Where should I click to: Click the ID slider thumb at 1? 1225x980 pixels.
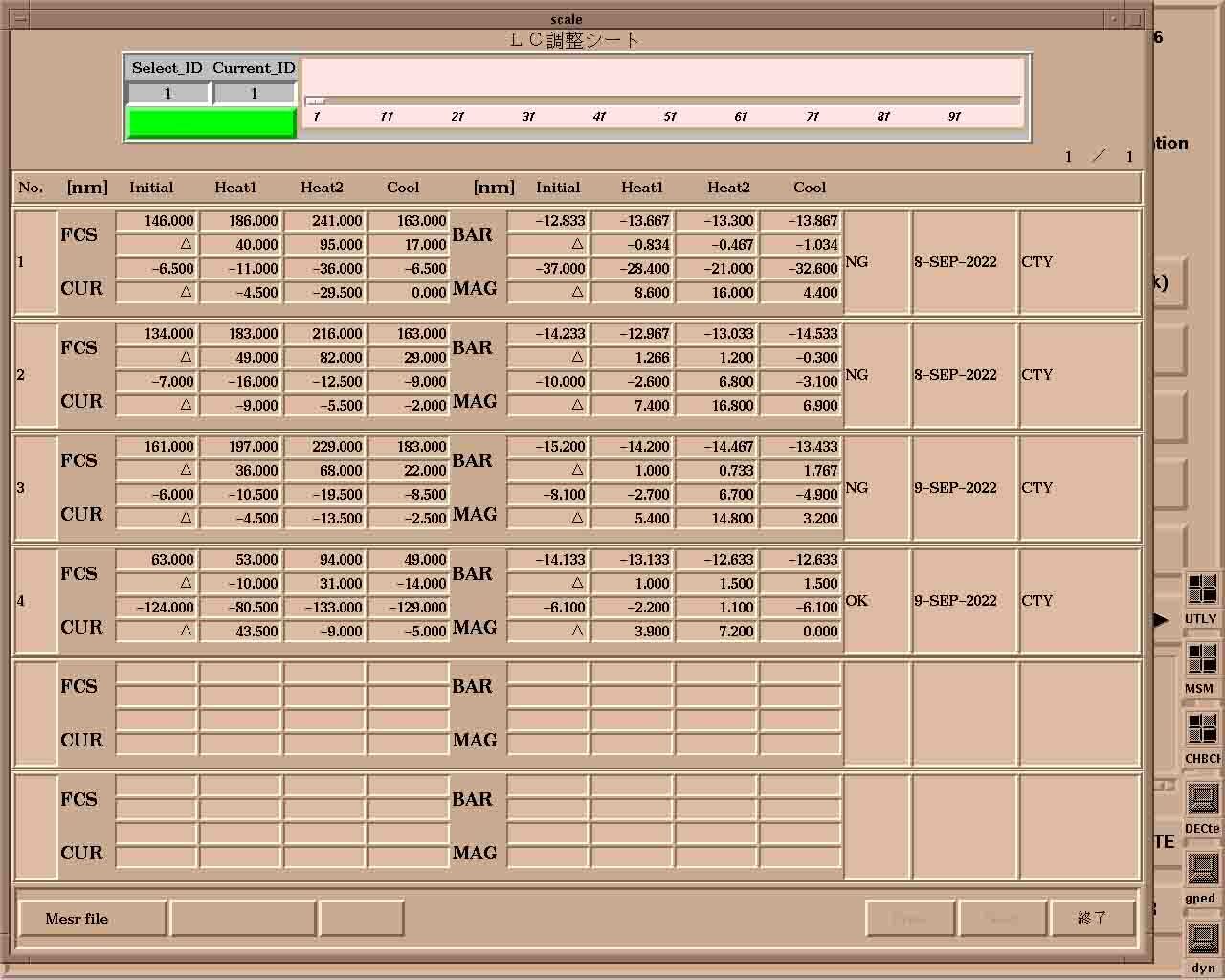pos(315,100)
